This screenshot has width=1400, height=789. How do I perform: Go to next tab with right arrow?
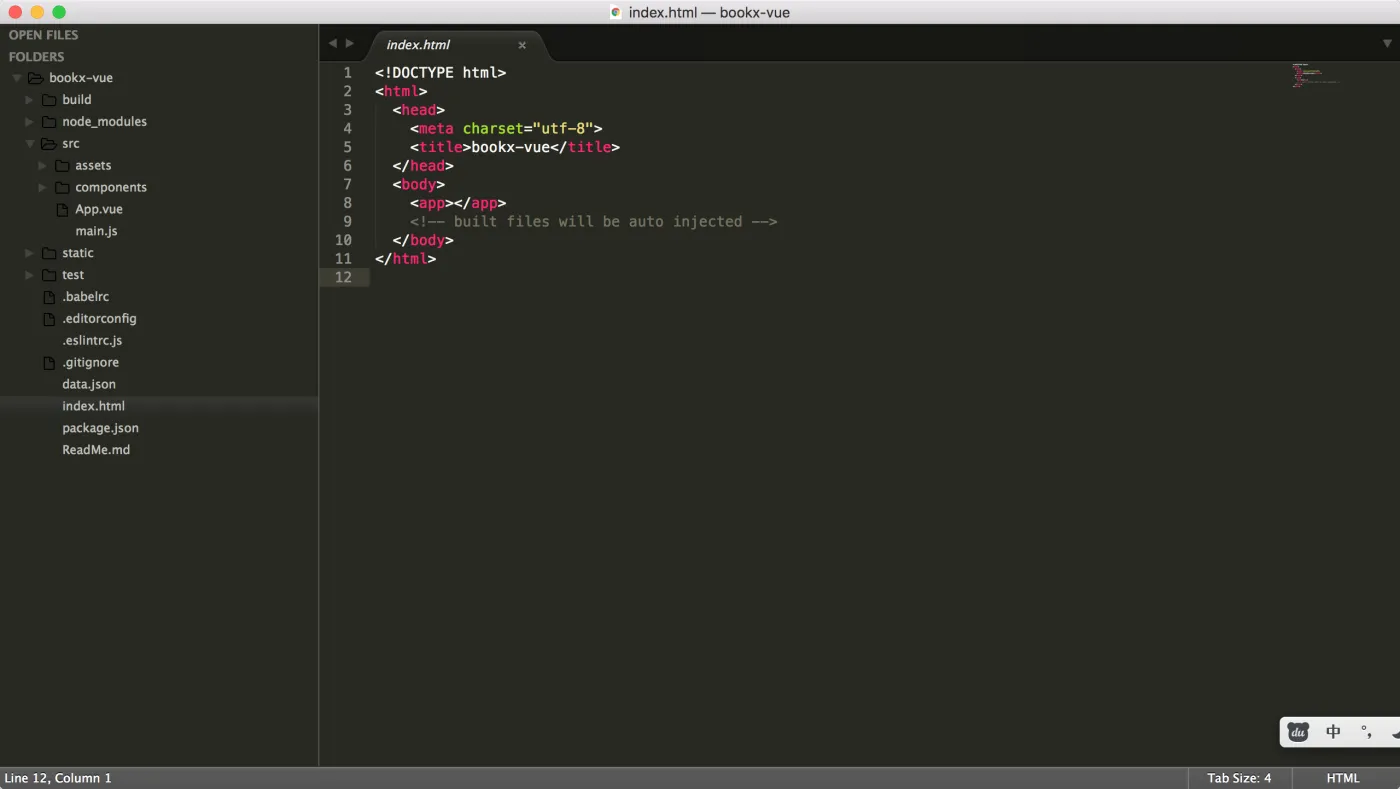click(x=350, y=43)
